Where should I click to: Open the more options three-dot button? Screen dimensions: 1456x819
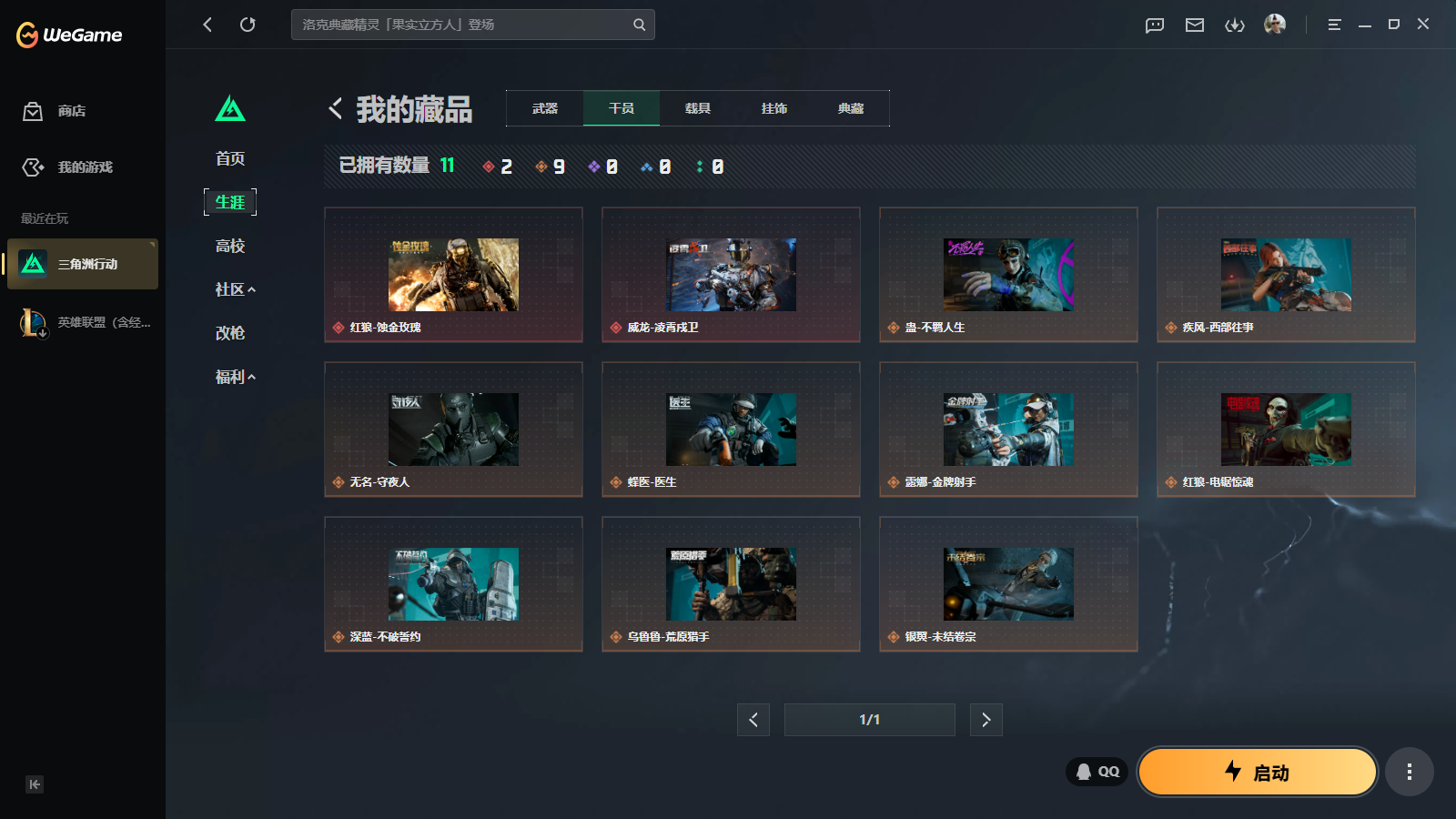coord(1410,772)
